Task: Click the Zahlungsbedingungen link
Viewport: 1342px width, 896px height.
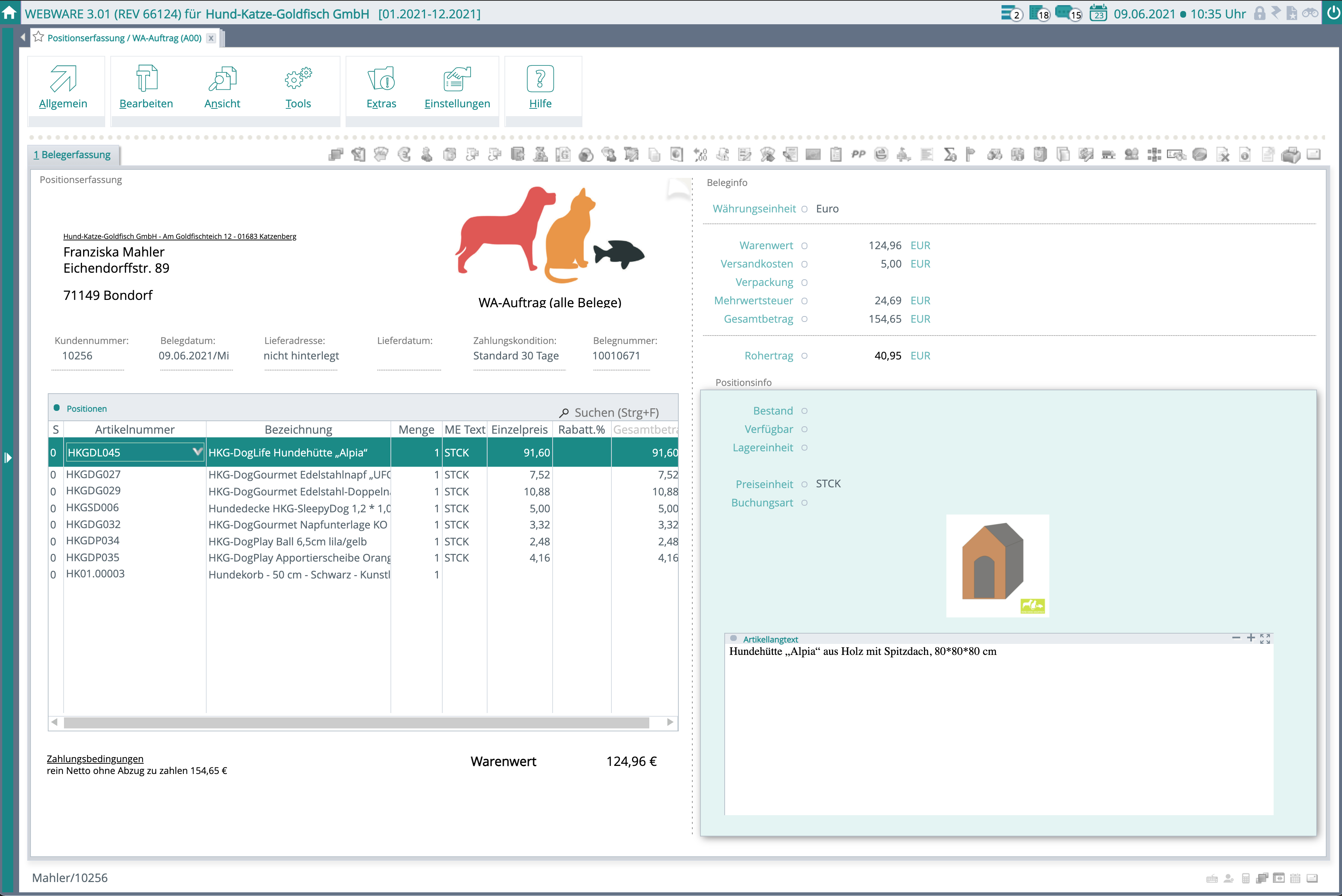Action: [95, 759]
